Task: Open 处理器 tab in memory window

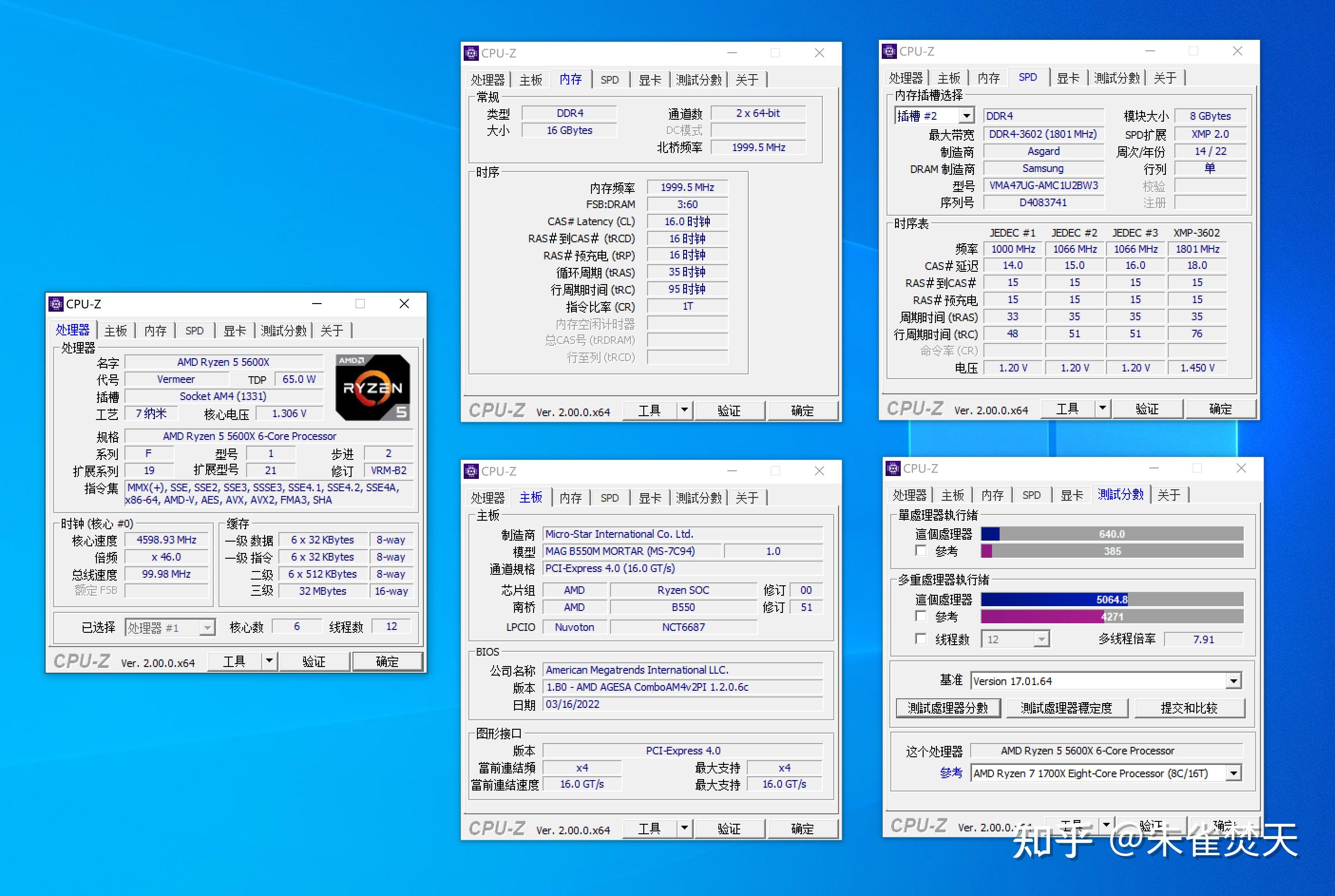Action: point(487,80)
